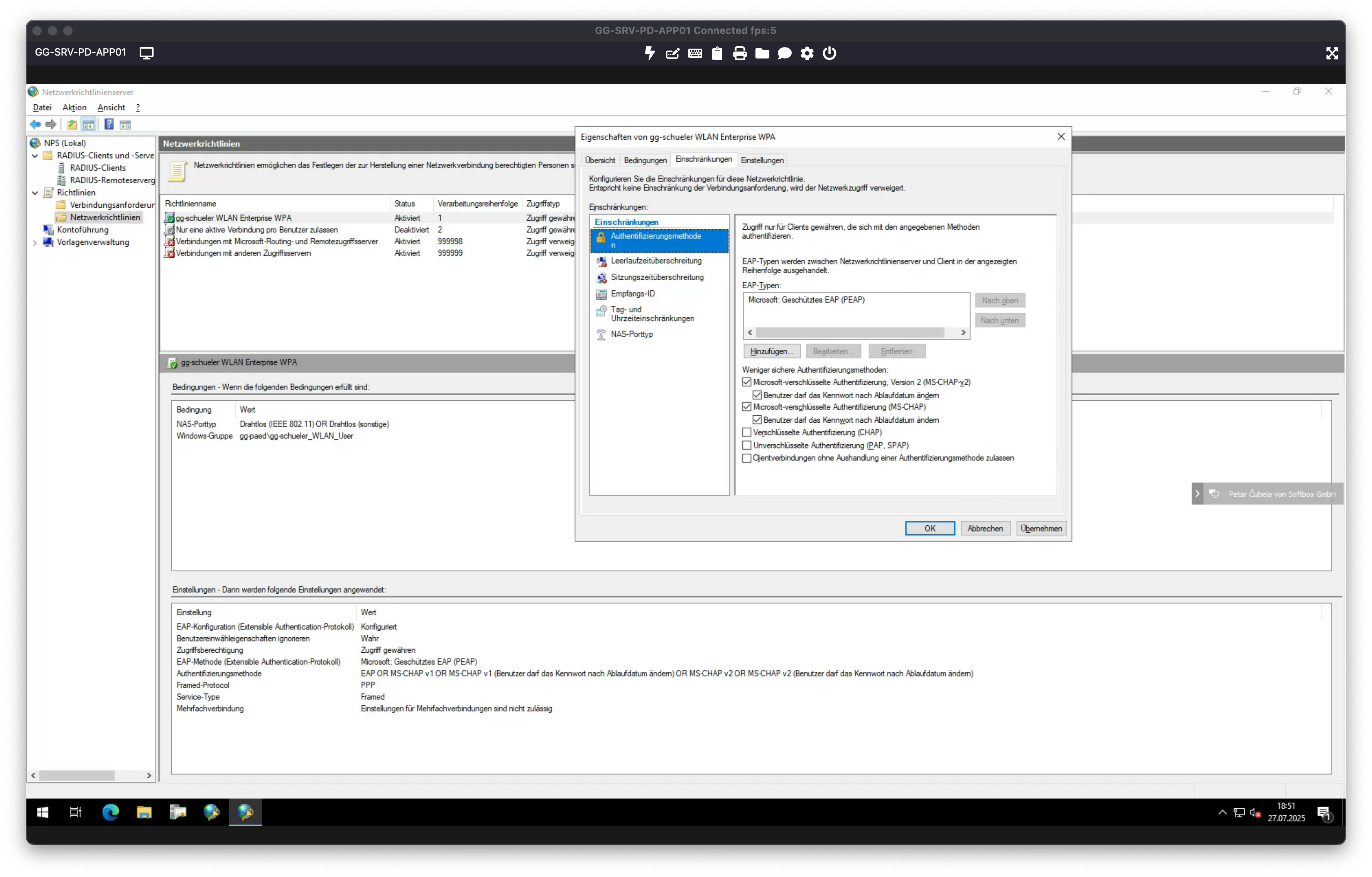Collapse RADIUS-Clients und -Server tree node

35,156
